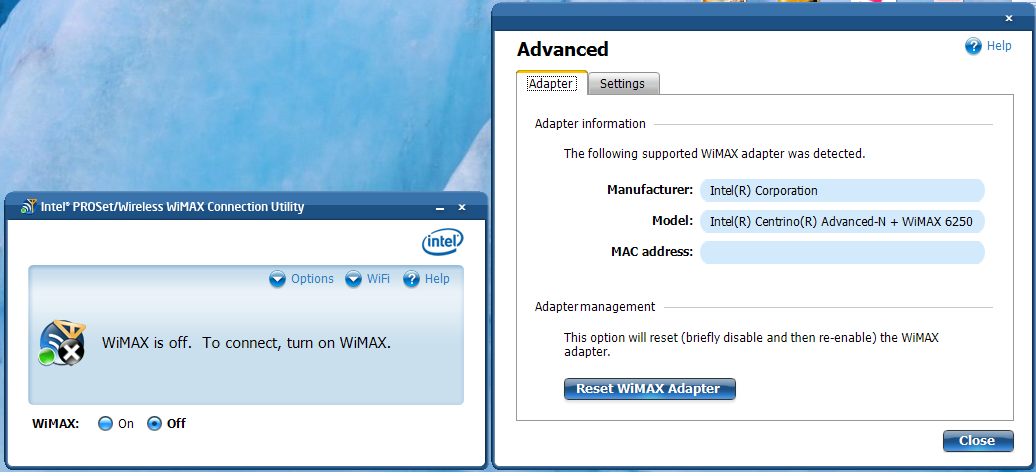Screen dimensions: 1036x472
Task: Turn WiMAX on with the On radio button
Action: coord(105,424)
